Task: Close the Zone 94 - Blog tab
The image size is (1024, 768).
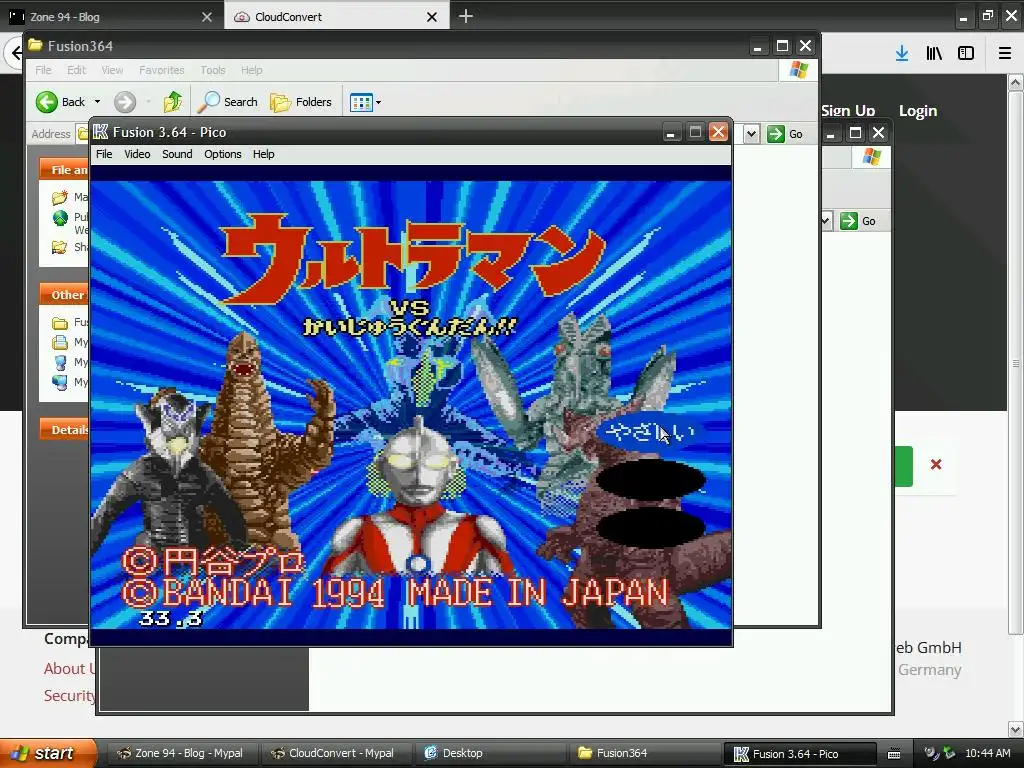Action: click(207, 17)
